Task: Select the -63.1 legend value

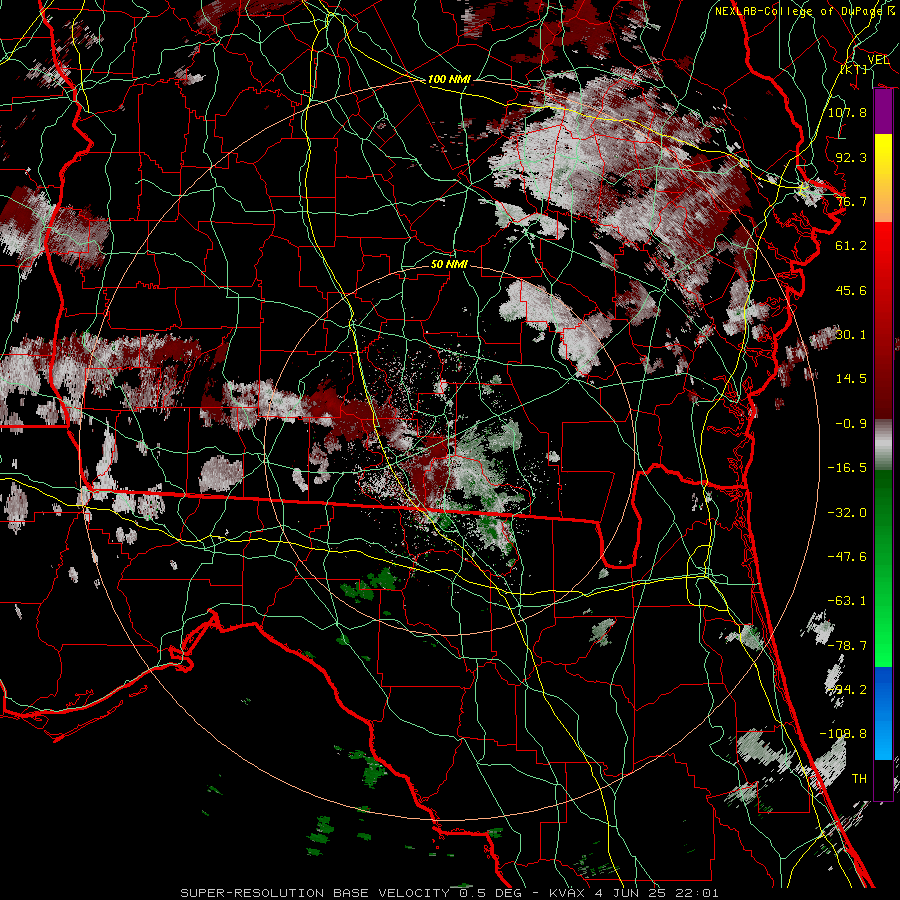Action: [x=847, y=600]
